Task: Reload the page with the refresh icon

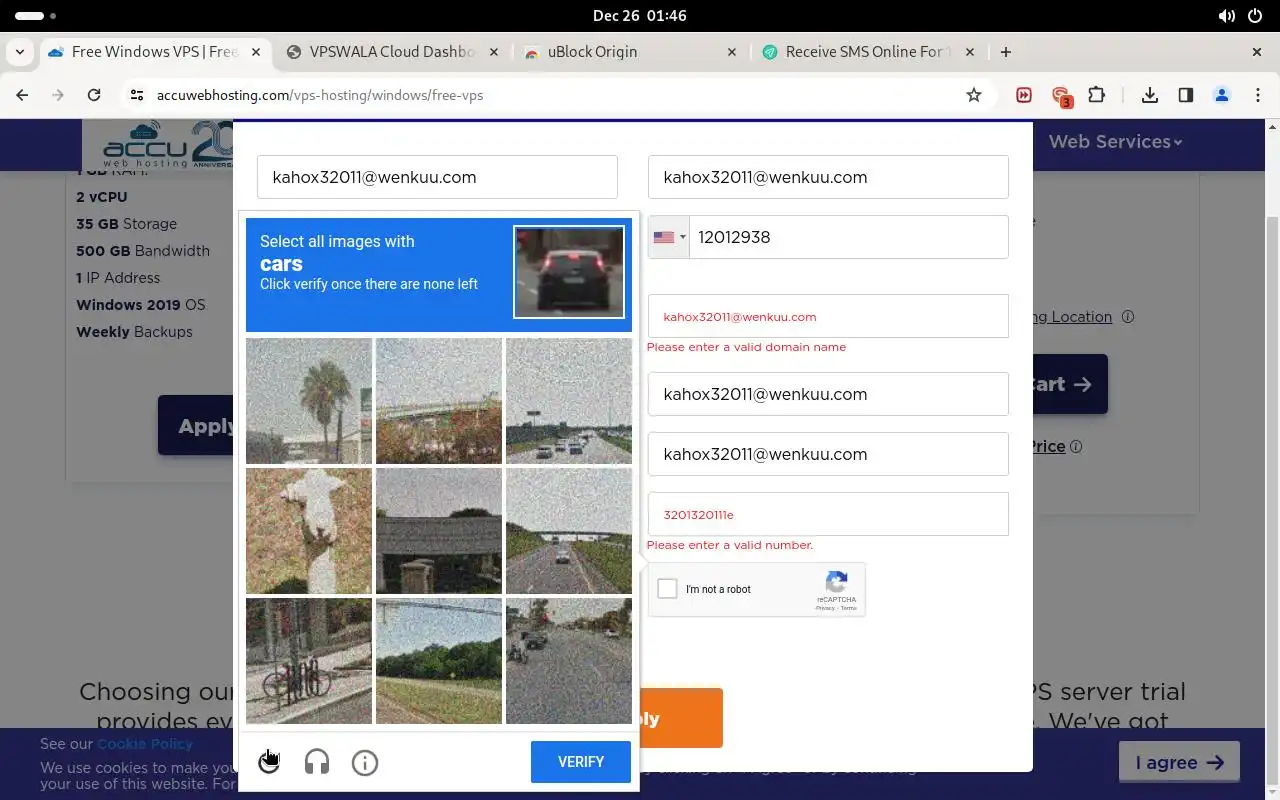Action: point(94,95)
